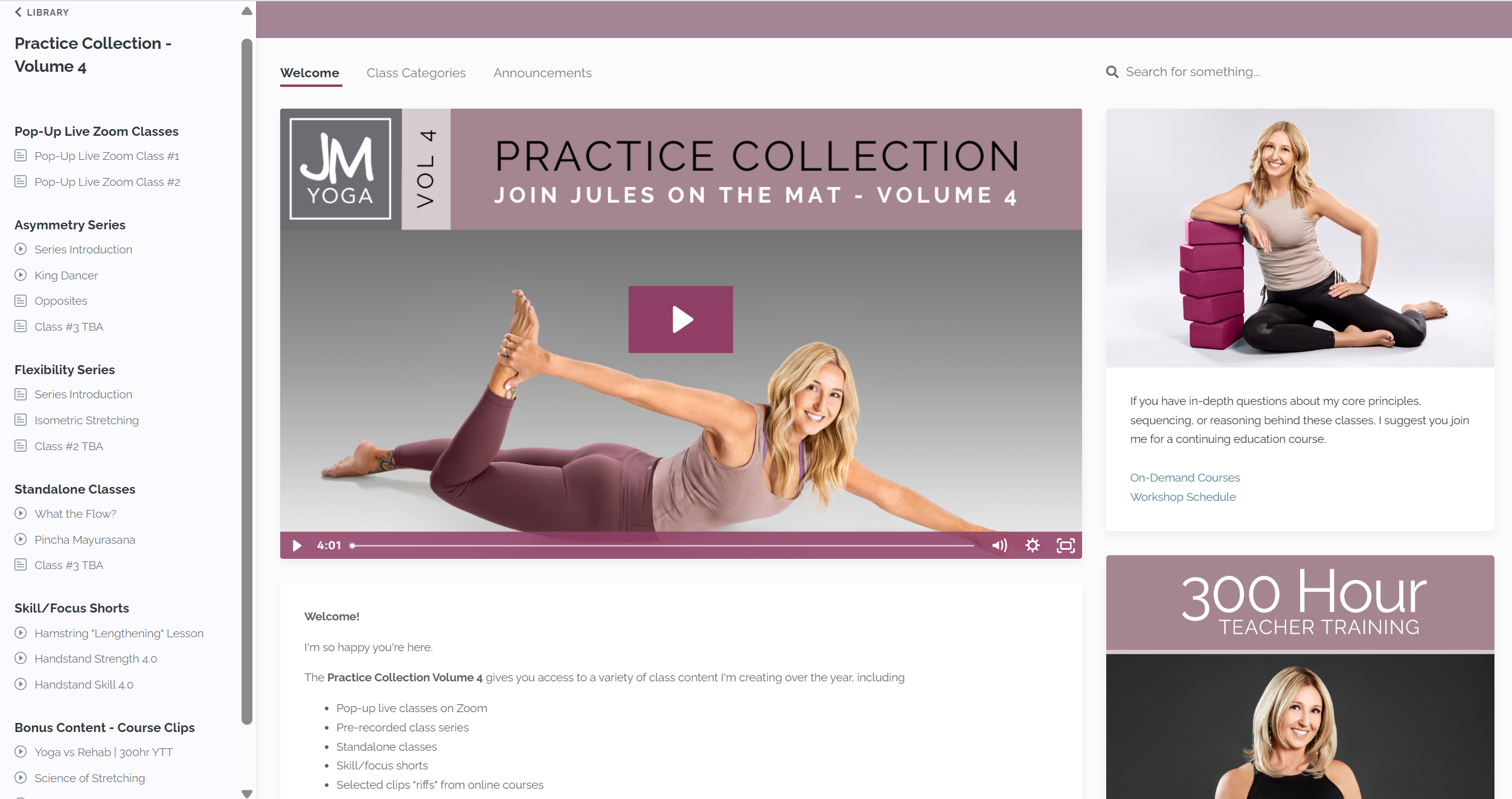Enter fullscreen video mode
This screenshot has width=1512, height=799.
[x=1066, y=546]
